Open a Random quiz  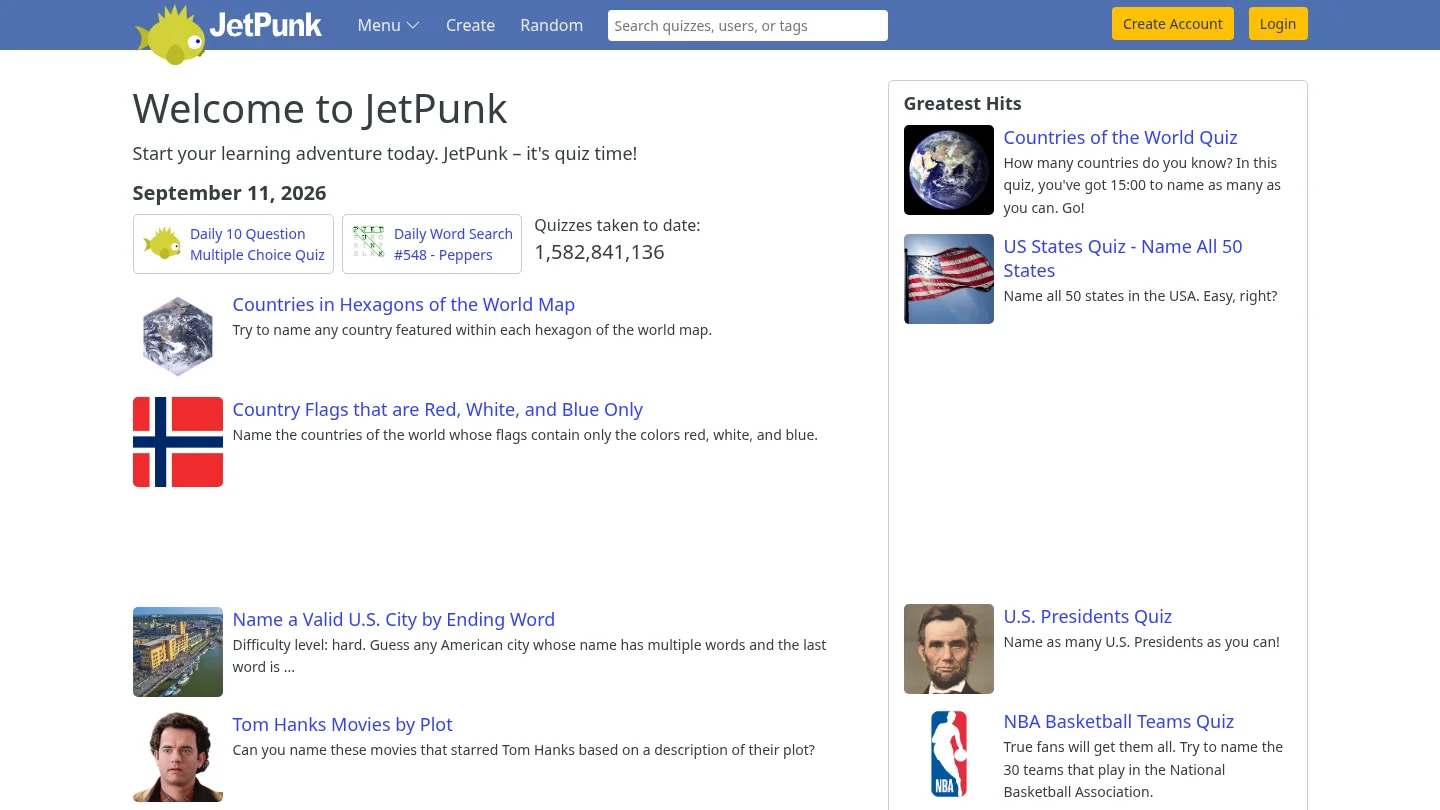551,25
